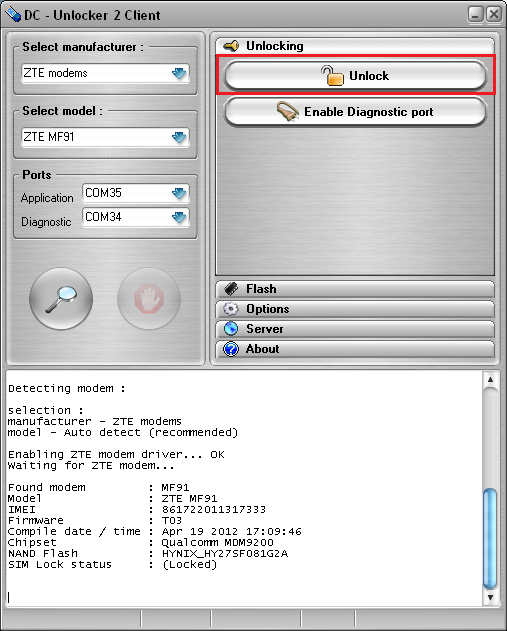Click Enable Diagnostic port button
Screen dimensions: 507x631
[355, 112]
